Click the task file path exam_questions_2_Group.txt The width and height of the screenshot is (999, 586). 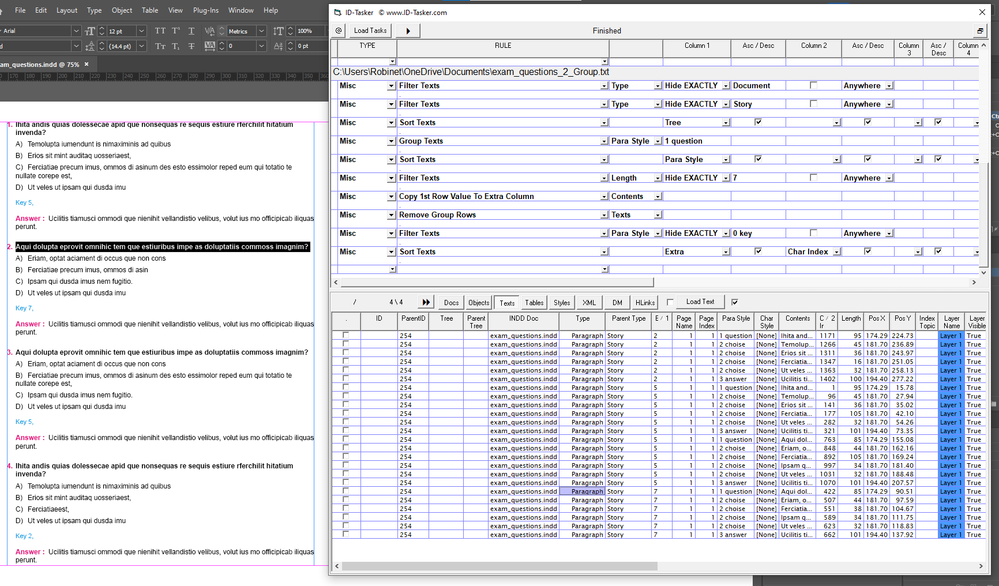click(x=471, y=72)
